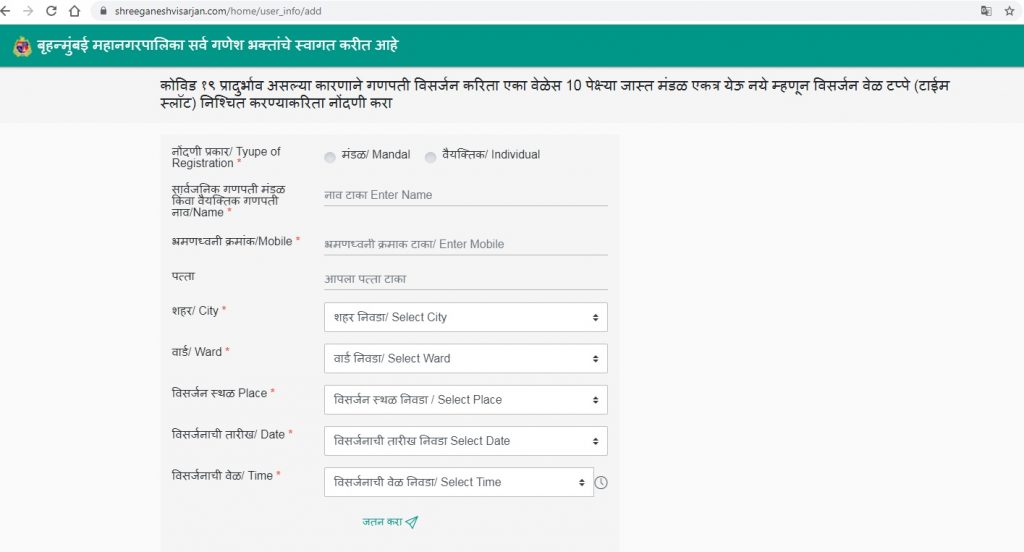Click the Enter Mobile number field

tap(466, 244)
